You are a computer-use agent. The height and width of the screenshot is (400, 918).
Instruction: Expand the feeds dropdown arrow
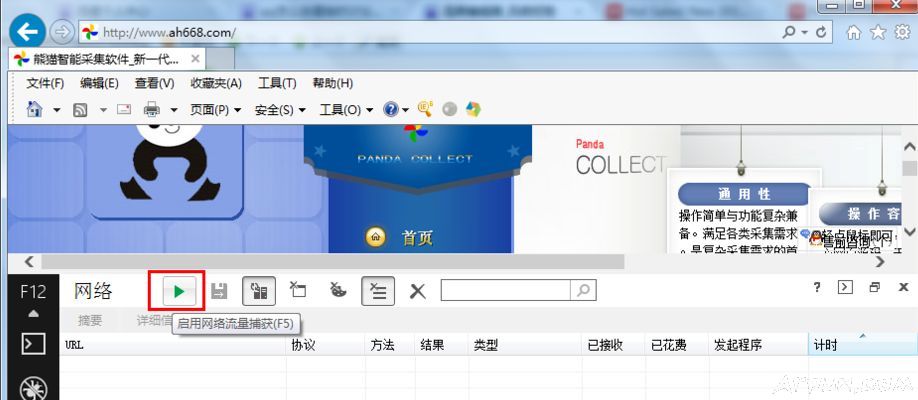(103, 110)
